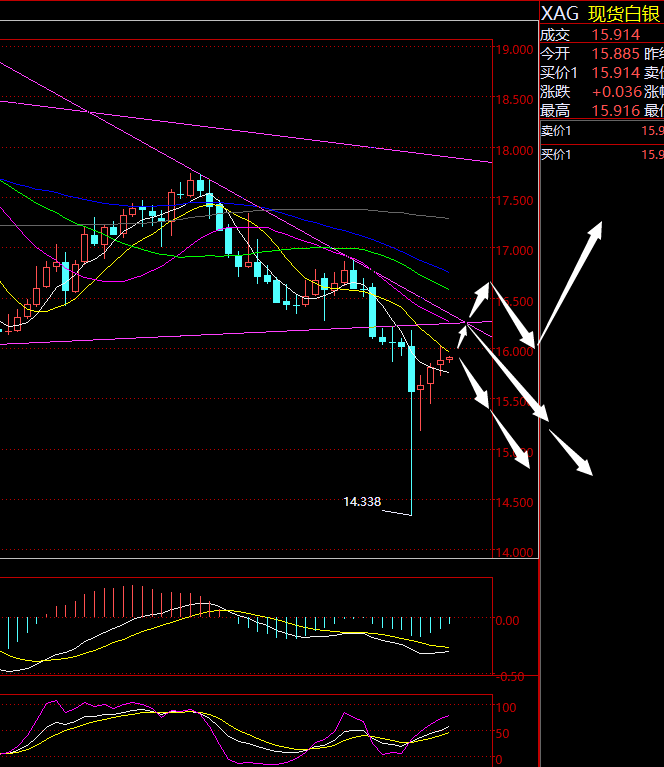Screen dimensions: 664x767
Task: Select the XAG symbol code
Action: [559, 14]
